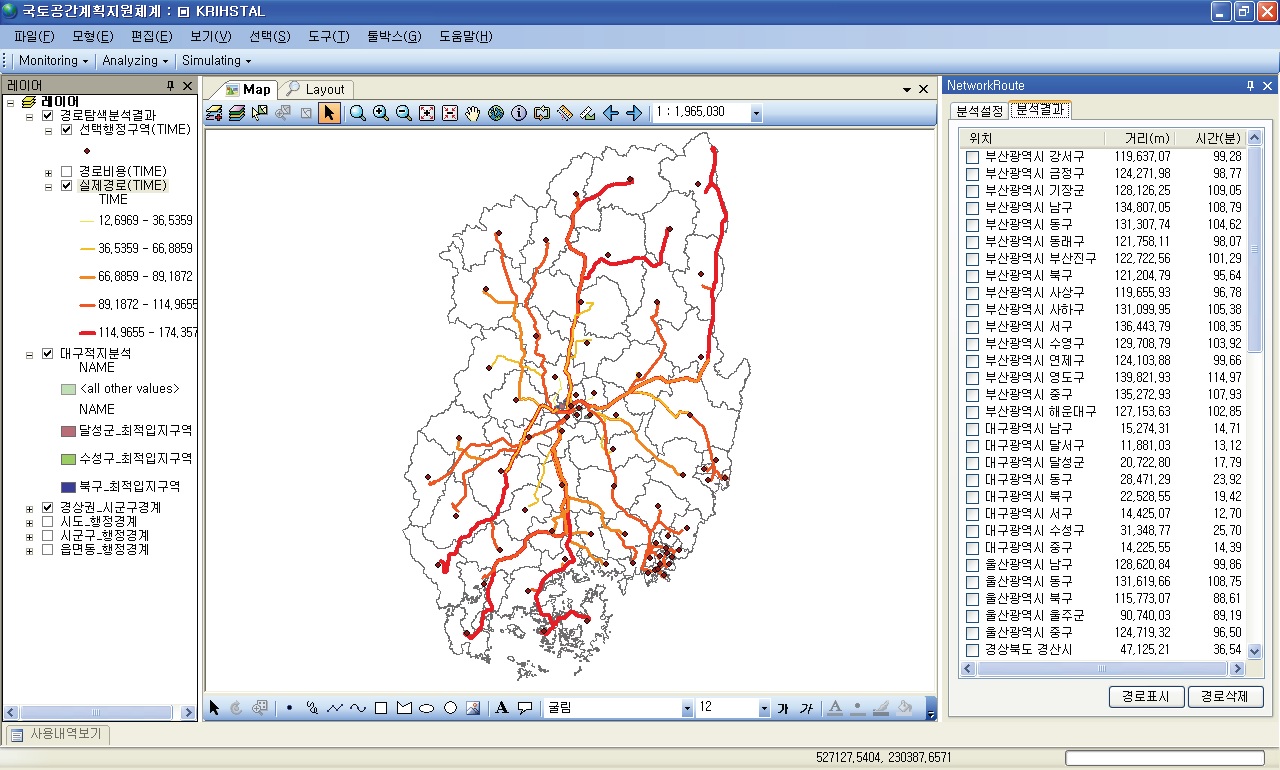Open the layers stack tool
The image size is (1280, 770).
pyautogui.click(x=236, y=113)
